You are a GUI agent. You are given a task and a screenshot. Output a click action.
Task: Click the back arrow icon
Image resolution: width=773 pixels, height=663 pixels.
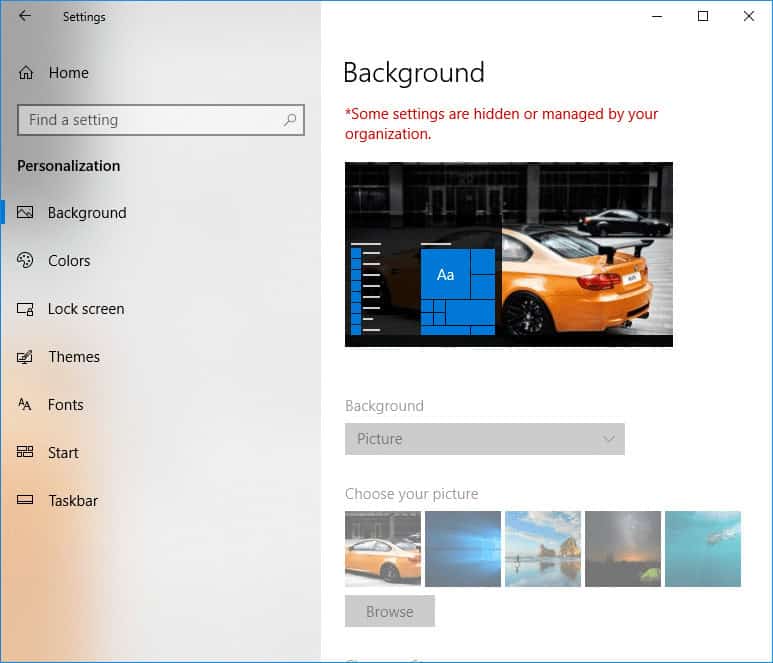pyautogui.click(x=24, y=16)
